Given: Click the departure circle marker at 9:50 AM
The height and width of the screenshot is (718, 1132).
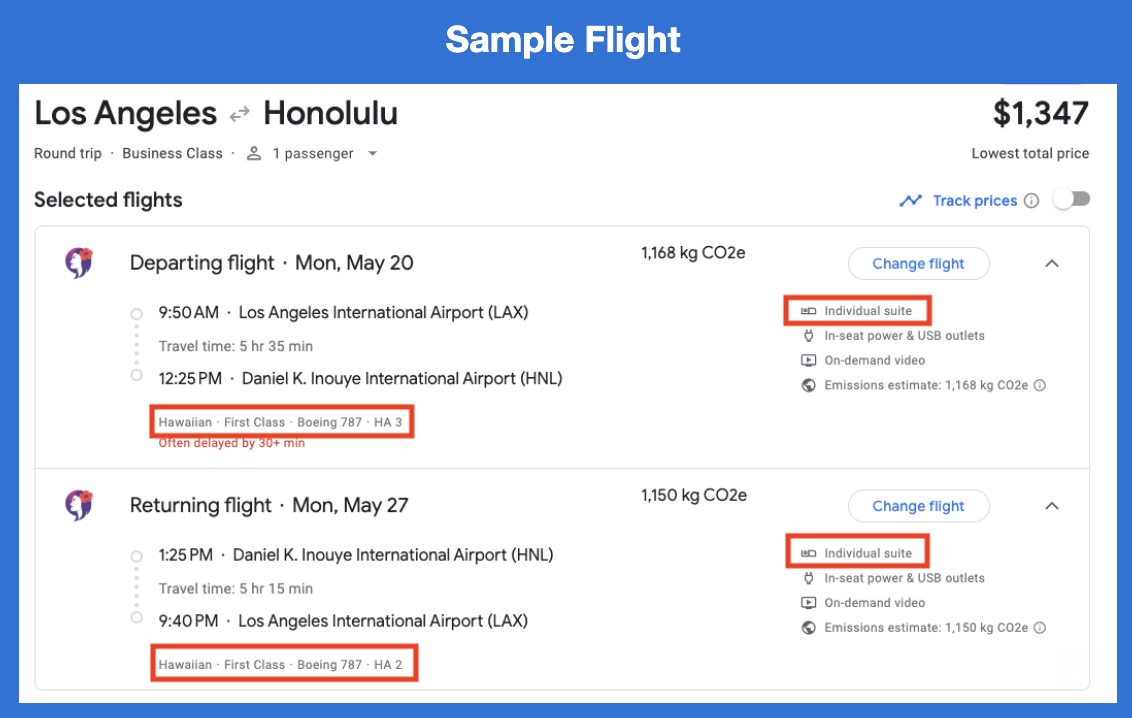Looking at the screenshot, I should [x=137, y=312].
